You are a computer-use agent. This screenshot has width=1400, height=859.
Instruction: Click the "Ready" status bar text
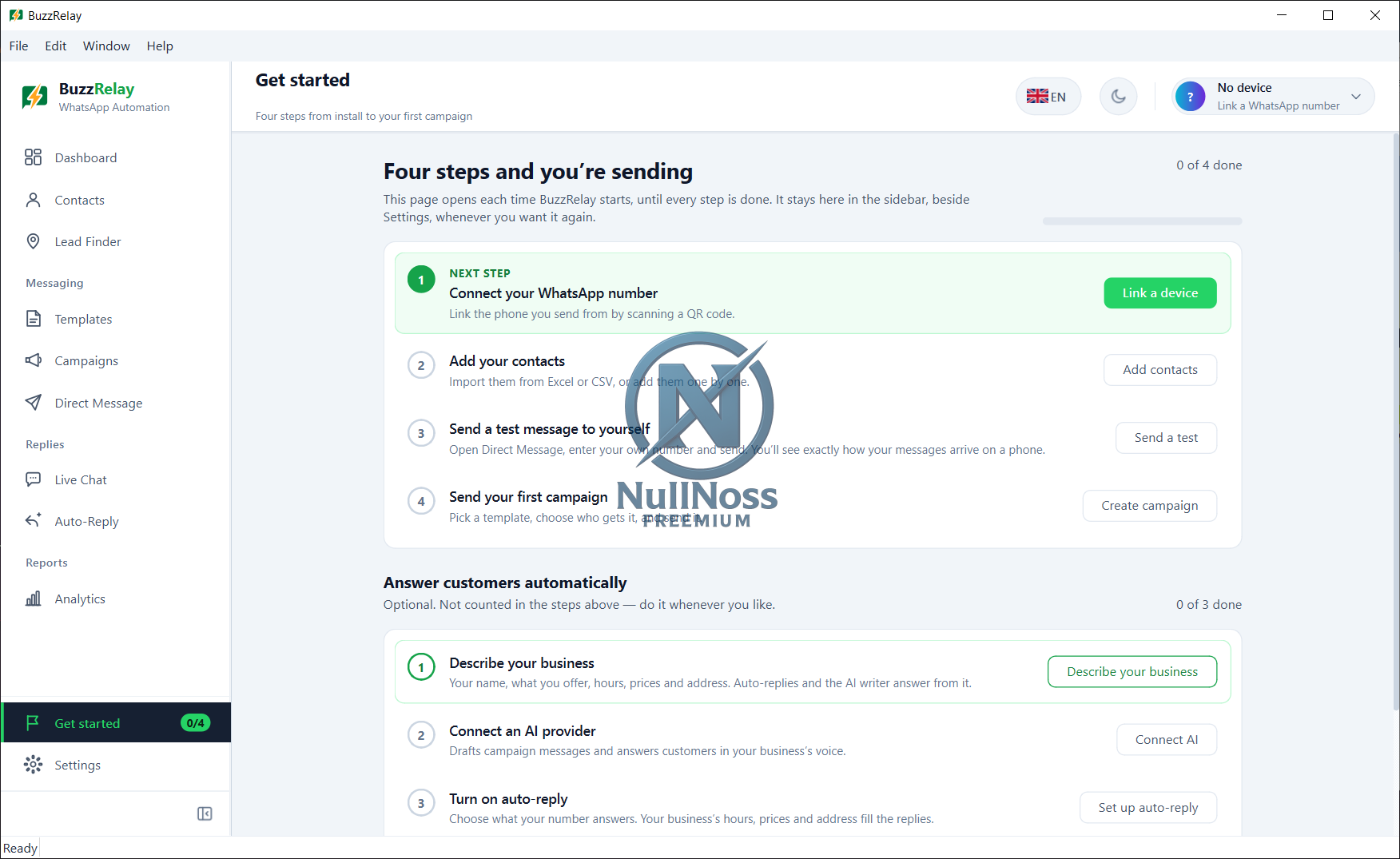pyautogui.click(x=20, y=849)
